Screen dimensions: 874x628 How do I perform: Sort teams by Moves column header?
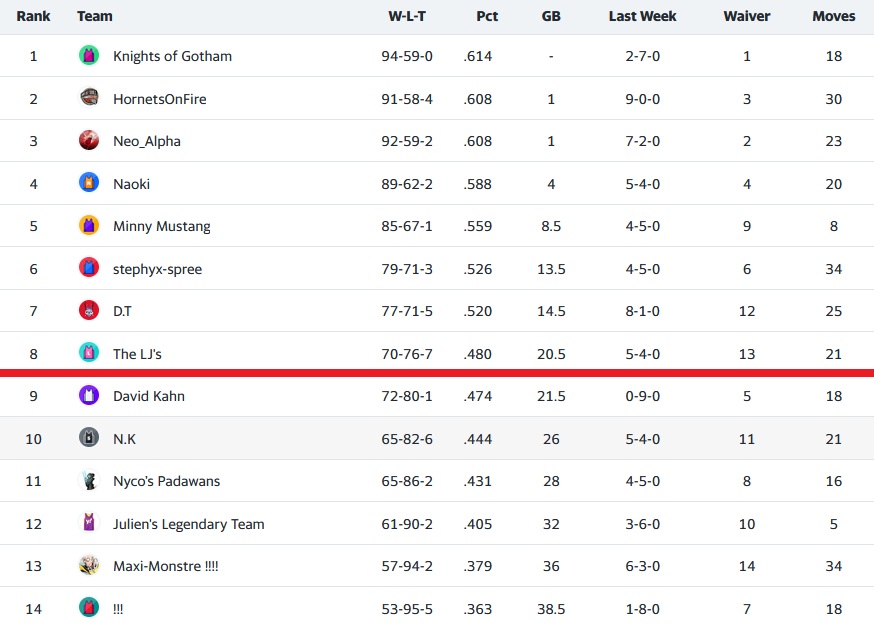coord(833,16)
